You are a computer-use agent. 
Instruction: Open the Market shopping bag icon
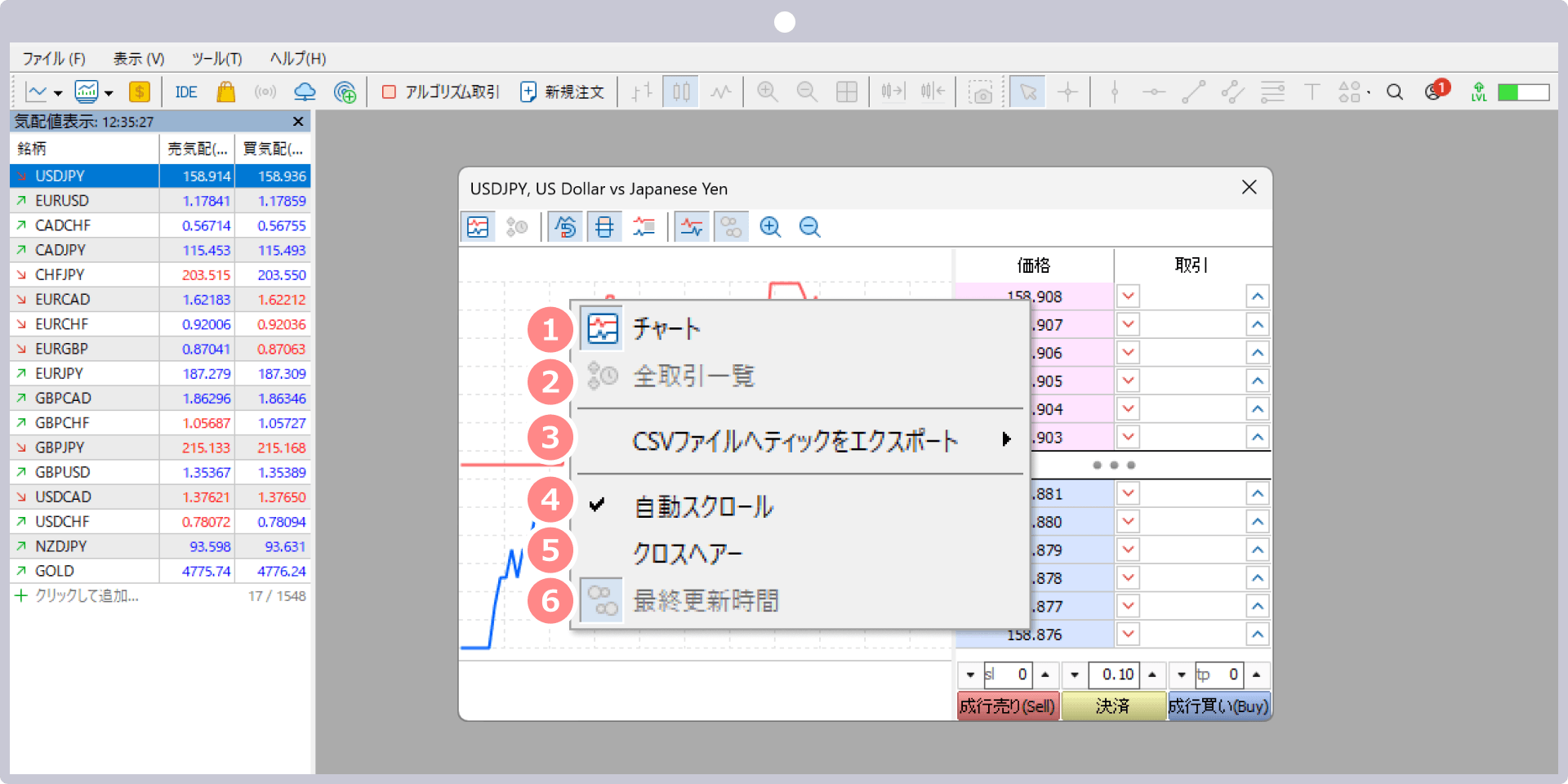(225, 92)
